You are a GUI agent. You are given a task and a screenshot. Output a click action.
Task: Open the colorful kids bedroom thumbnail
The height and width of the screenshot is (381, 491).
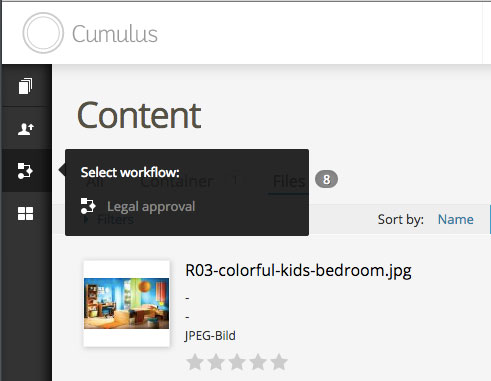(x=126, y=303)
